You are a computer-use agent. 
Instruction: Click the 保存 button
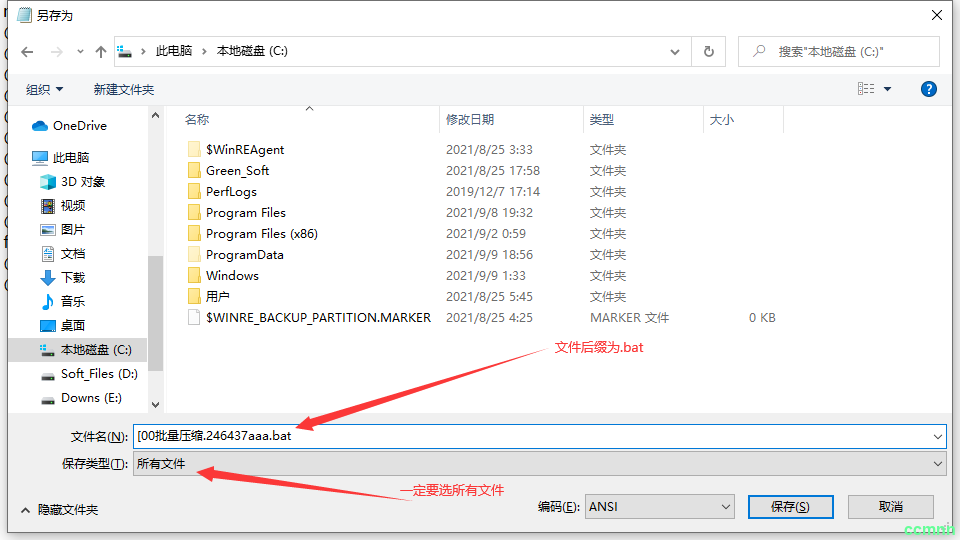(x=790, y=507)
